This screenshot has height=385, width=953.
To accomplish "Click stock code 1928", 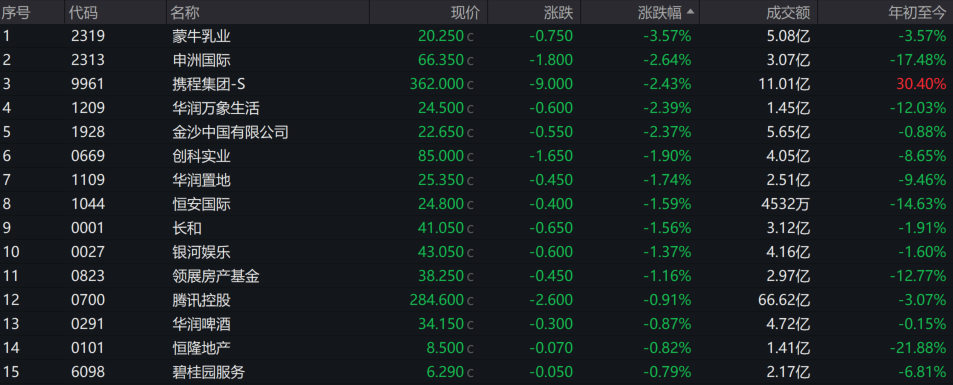I will [87, 132].
